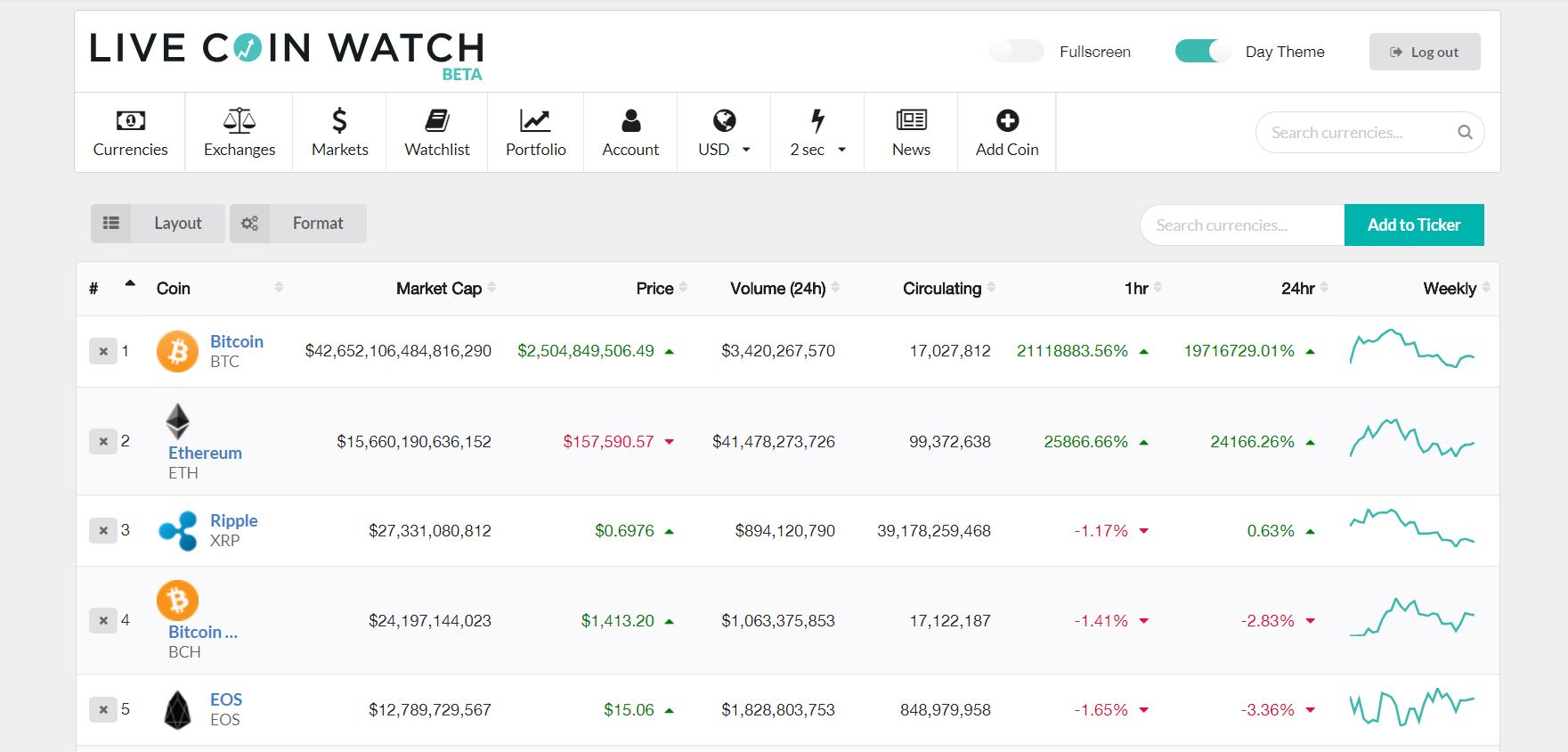Open the EOS coin link
This screenshot has height=752, width=1568.
coord(226,699)
